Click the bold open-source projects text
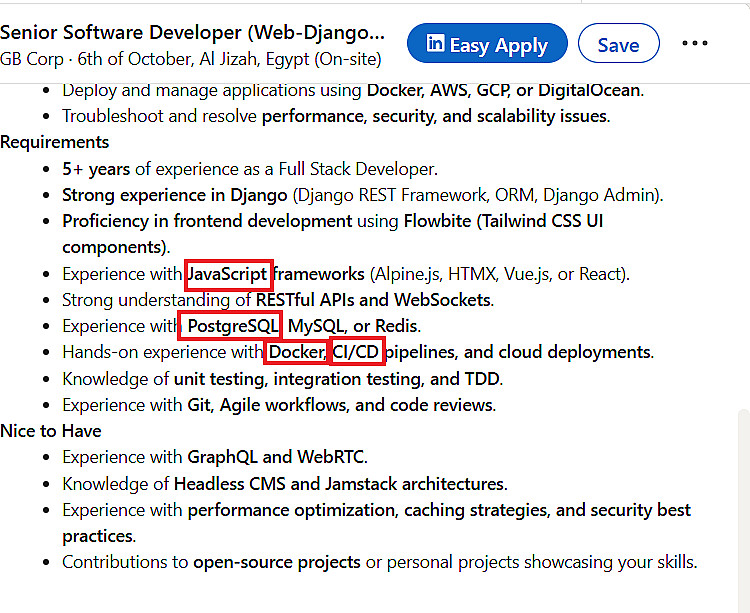 [x=277, y=562]
